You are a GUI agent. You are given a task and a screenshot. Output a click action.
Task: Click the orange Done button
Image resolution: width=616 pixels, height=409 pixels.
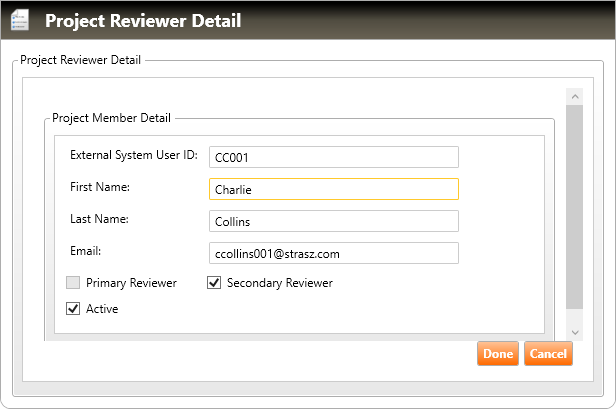pyautogui.click(x=498, y=354)
